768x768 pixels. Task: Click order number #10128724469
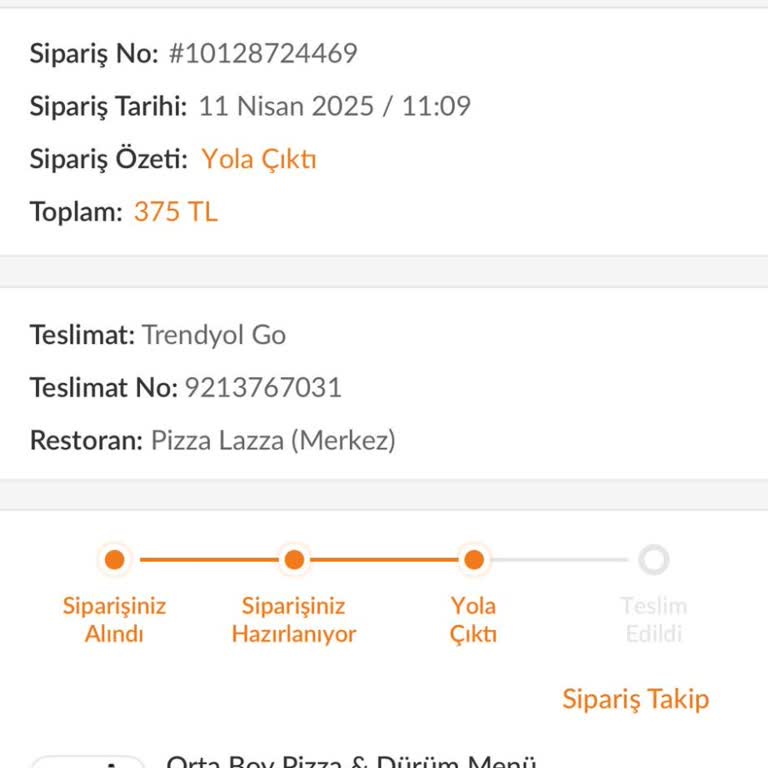click(x=263, y=53)
